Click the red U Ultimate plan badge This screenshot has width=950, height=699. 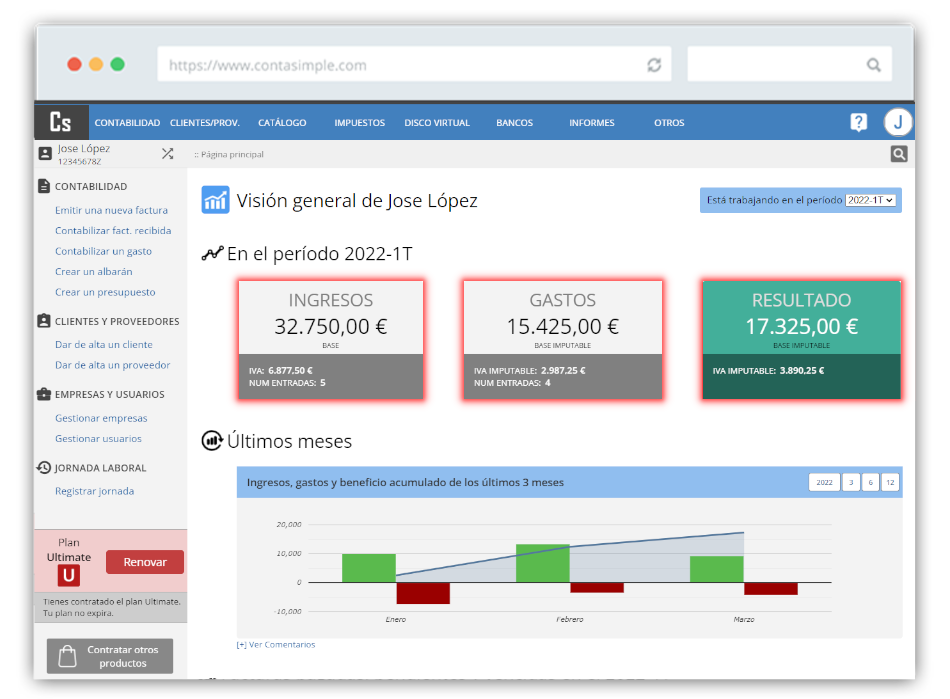[x=68, y=575]
